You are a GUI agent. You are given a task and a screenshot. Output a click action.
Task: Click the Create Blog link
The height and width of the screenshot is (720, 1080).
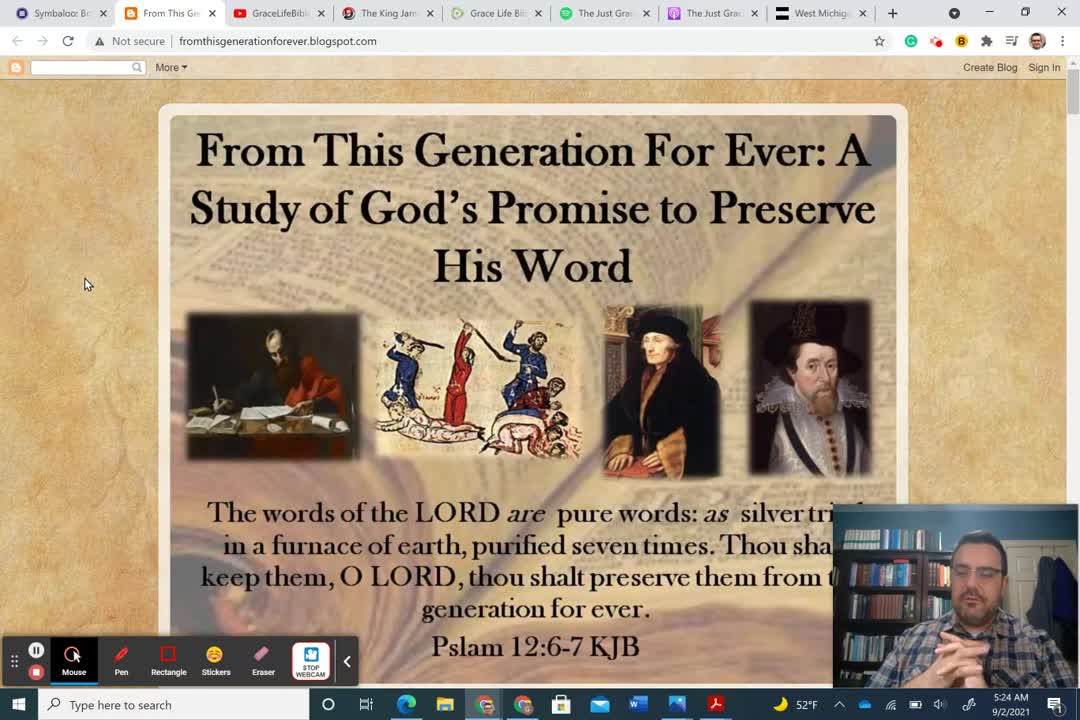(x=990, y=68)
